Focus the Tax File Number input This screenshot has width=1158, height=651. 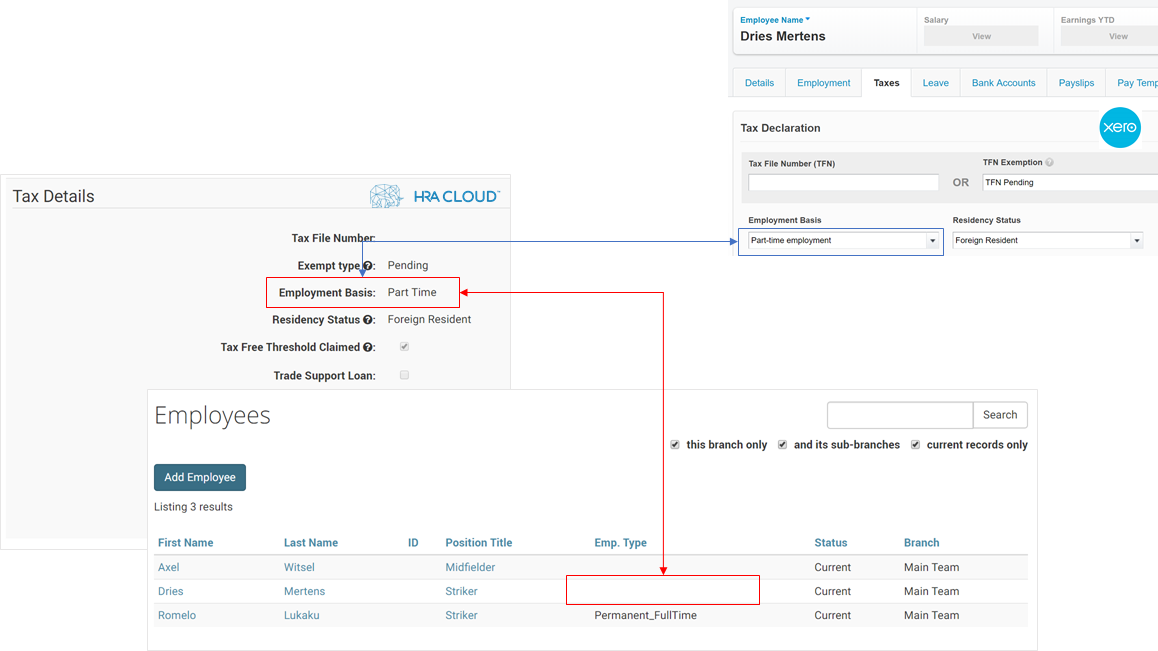pyautogui.click(x=843, y=183)
